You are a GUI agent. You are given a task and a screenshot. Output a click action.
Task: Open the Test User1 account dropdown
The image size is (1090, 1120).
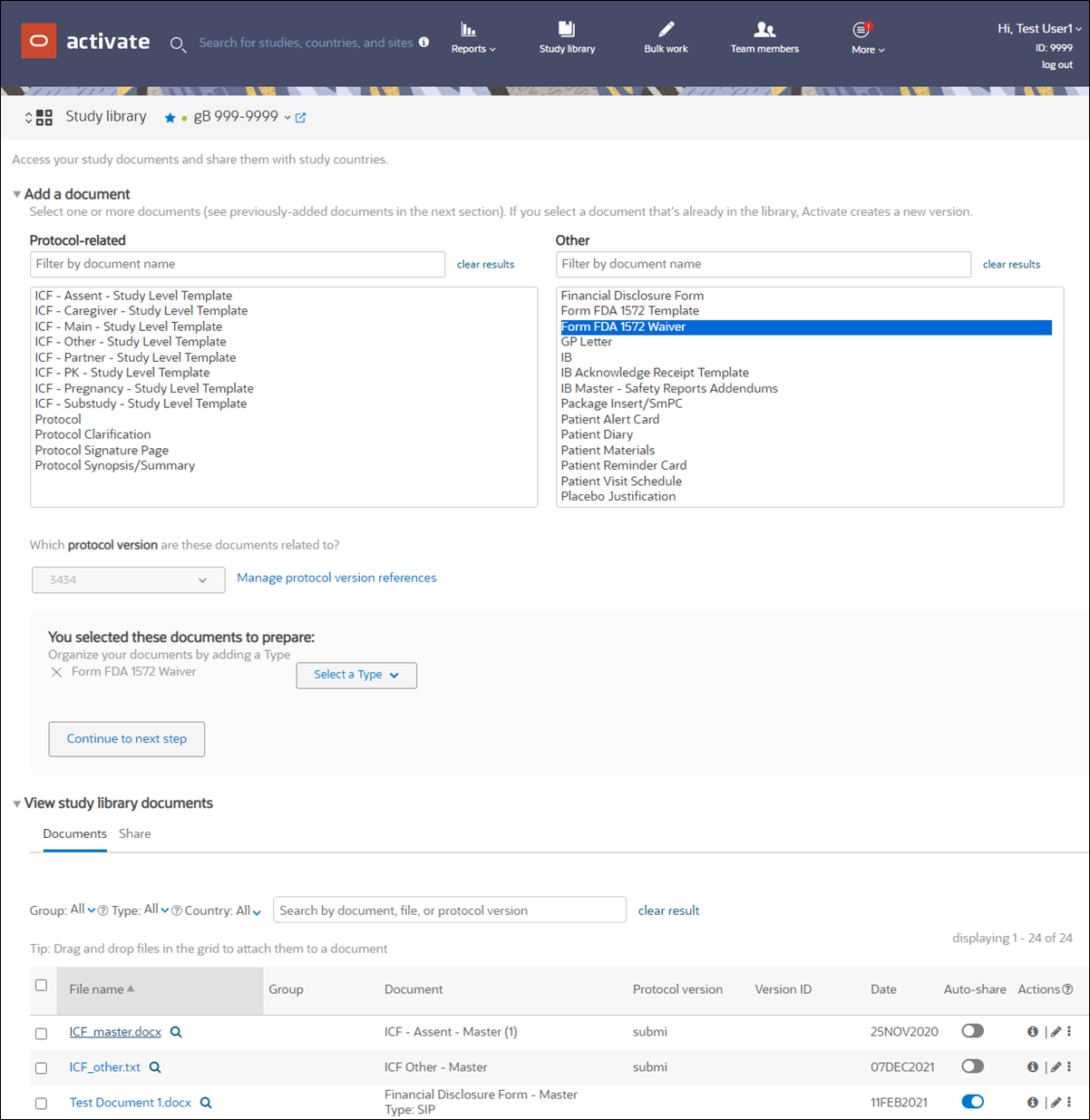point(1039,28)
